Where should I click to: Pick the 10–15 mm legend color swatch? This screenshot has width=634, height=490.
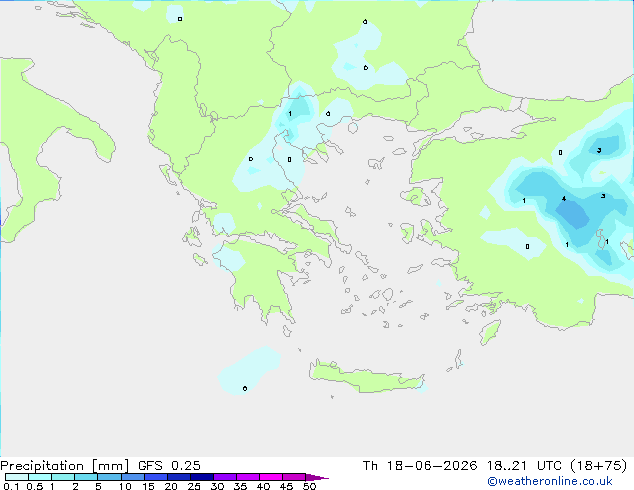133,477
